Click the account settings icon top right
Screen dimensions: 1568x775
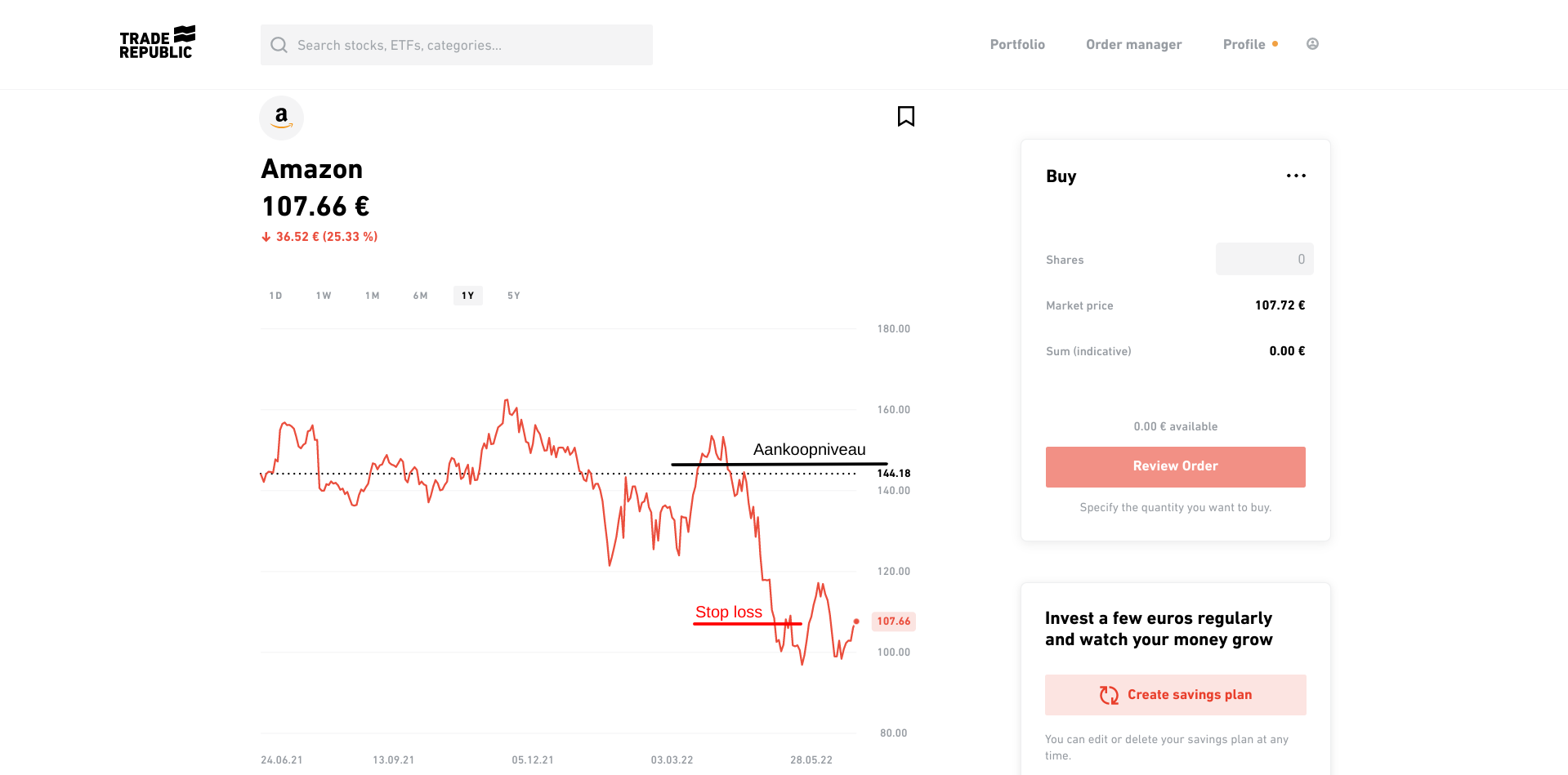1312,43
